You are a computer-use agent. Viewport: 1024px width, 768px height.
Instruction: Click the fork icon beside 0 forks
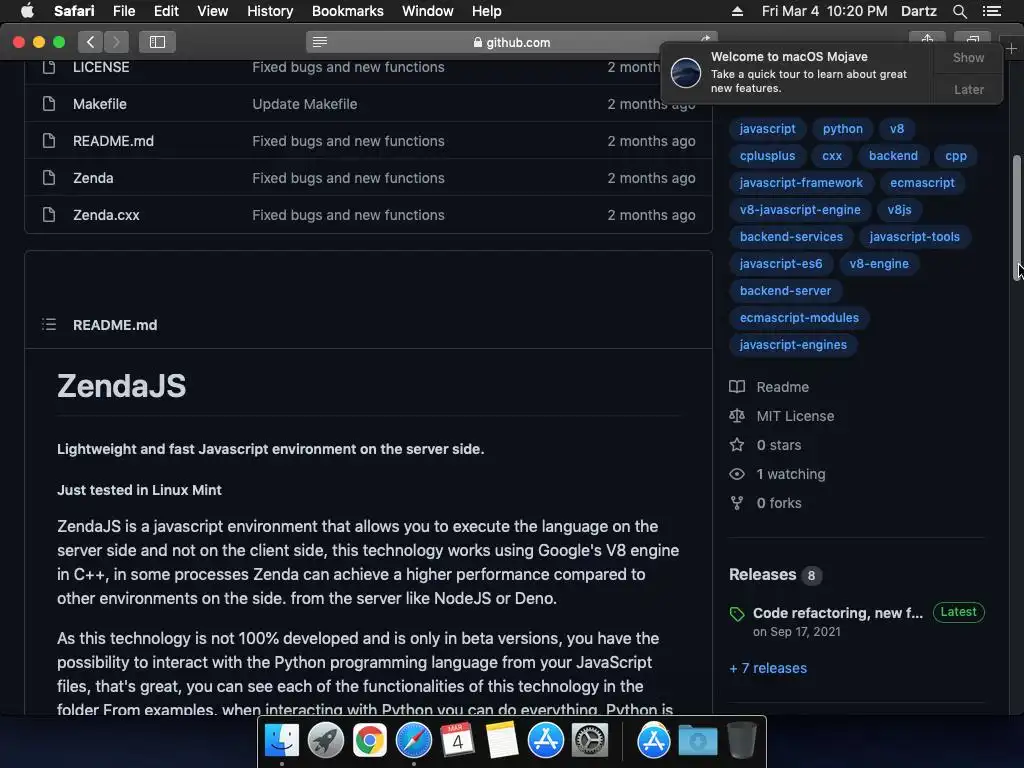tap(737, 504)
